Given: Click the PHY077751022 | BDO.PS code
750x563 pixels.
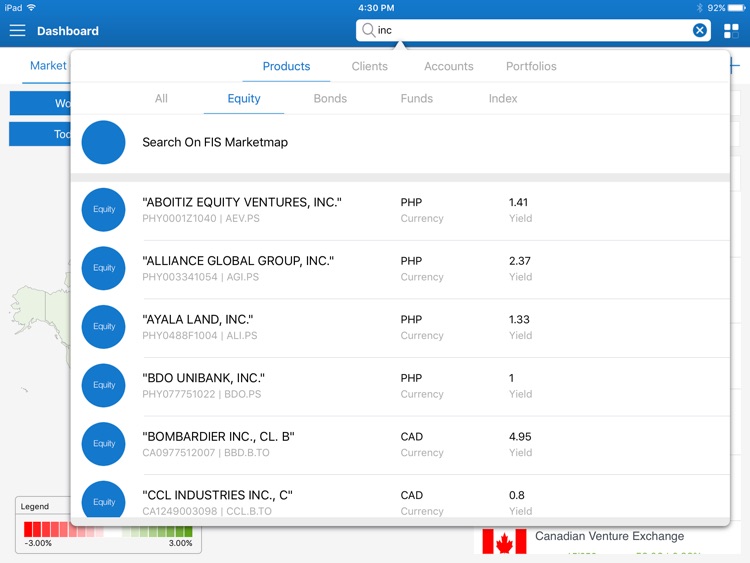Looking at the screenshot, I should coord(201,394).
